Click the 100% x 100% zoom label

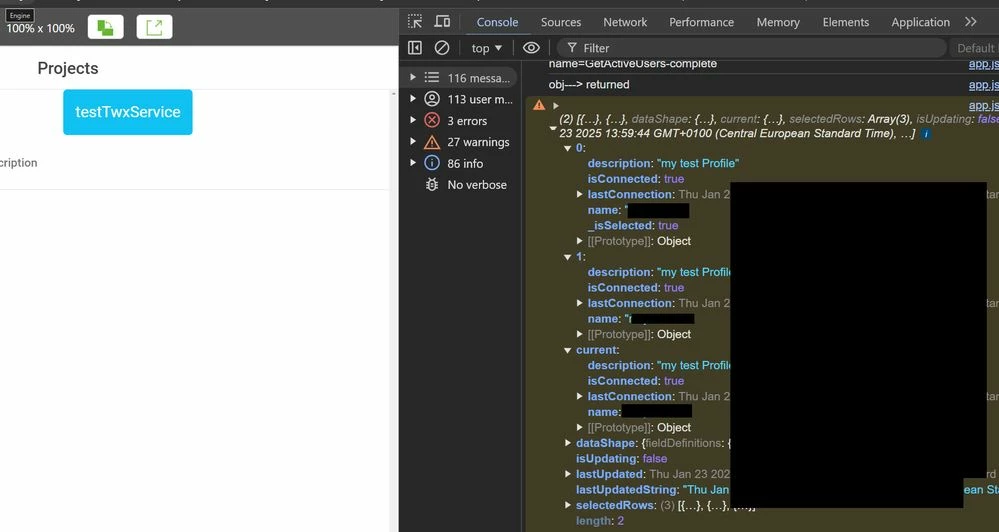click(x=40, y=29)
